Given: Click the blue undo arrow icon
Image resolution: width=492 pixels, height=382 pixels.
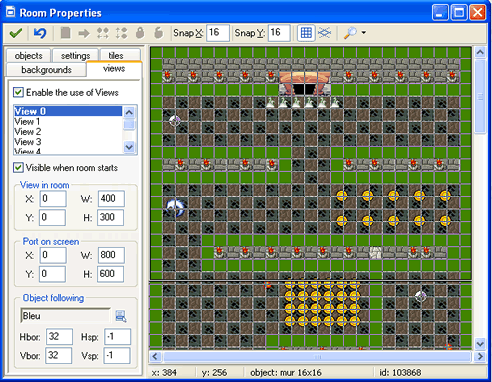Looking at the screenshot, I should 40,33.
